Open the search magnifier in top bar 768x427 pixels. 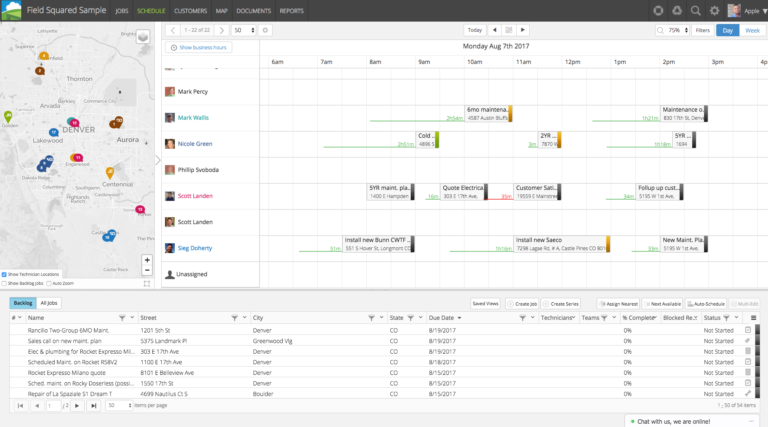696,10
